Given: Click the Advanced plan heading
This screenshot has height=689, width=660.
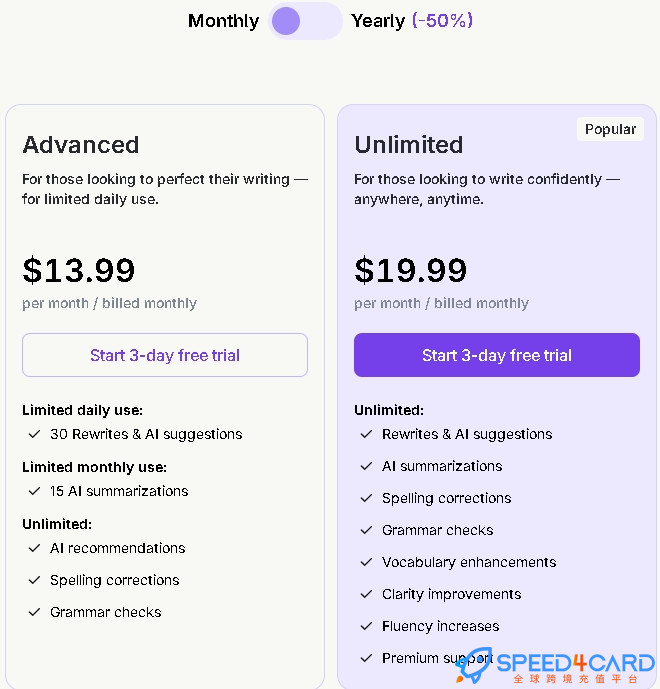Looking at the screenshot, I should (x=81, y=145).
